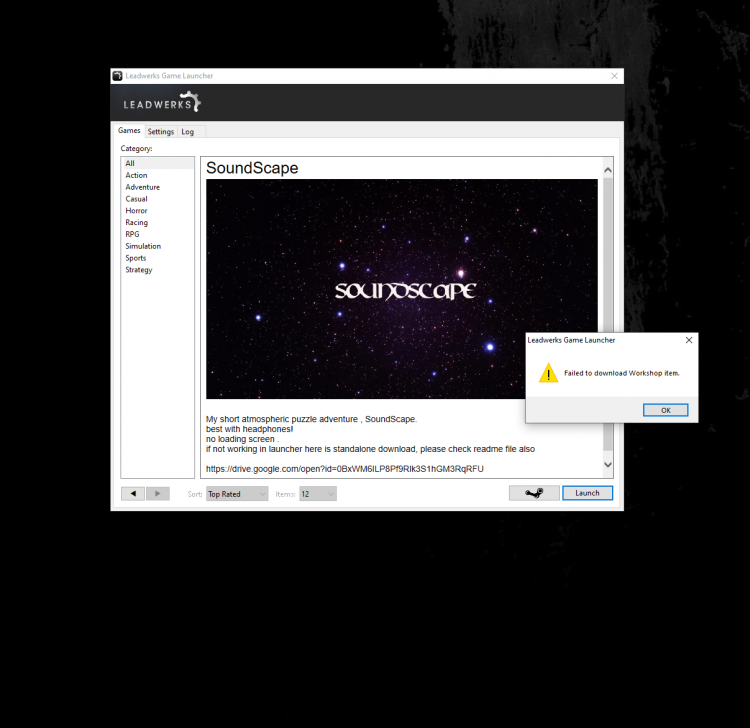Viewport: 750px width, 728px height.
Task: Click the SoundScape starfield thumbnail
Action: pyautogui.click(x=402, y=289)
